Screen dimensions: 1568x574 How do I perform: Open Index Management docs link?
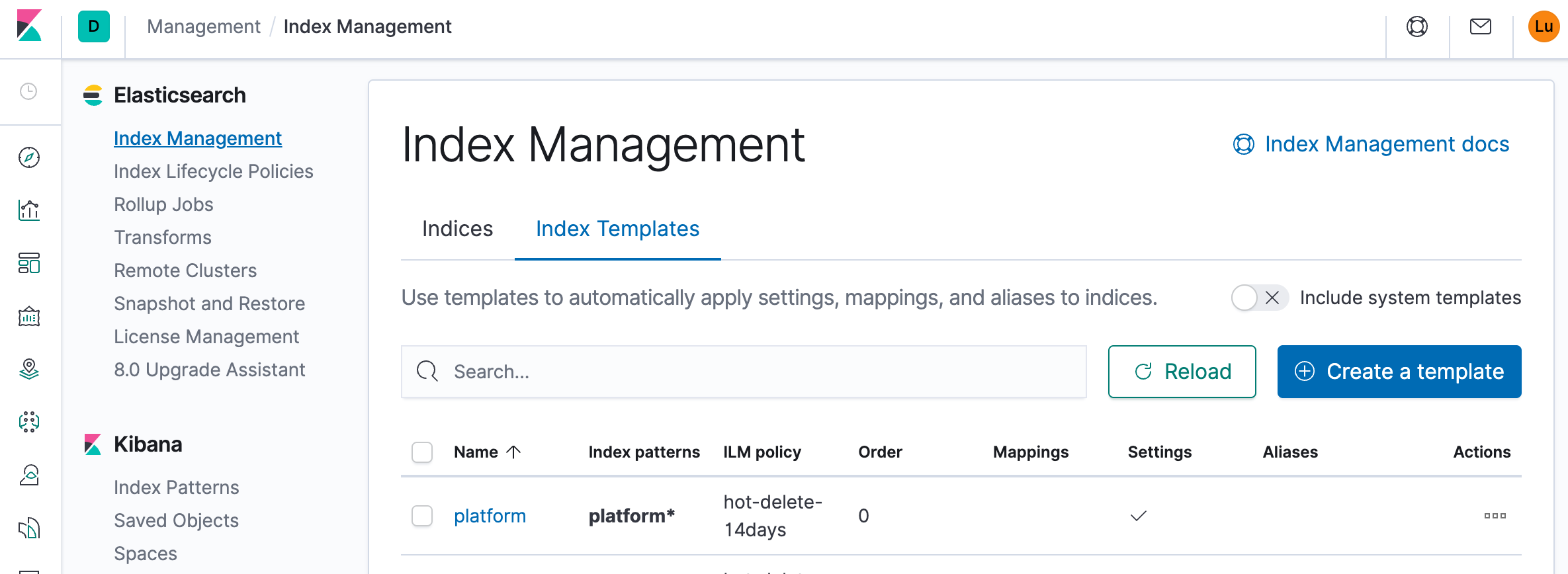coord(1372,144)
